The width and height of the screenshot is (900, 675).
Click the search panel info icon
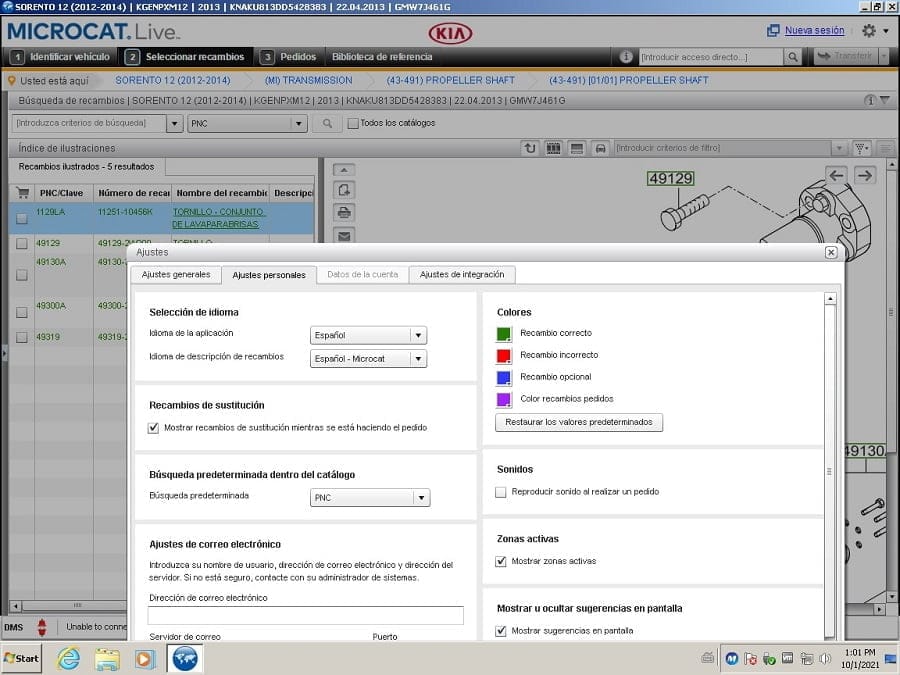pyautogui.click(x=870, y=100)
